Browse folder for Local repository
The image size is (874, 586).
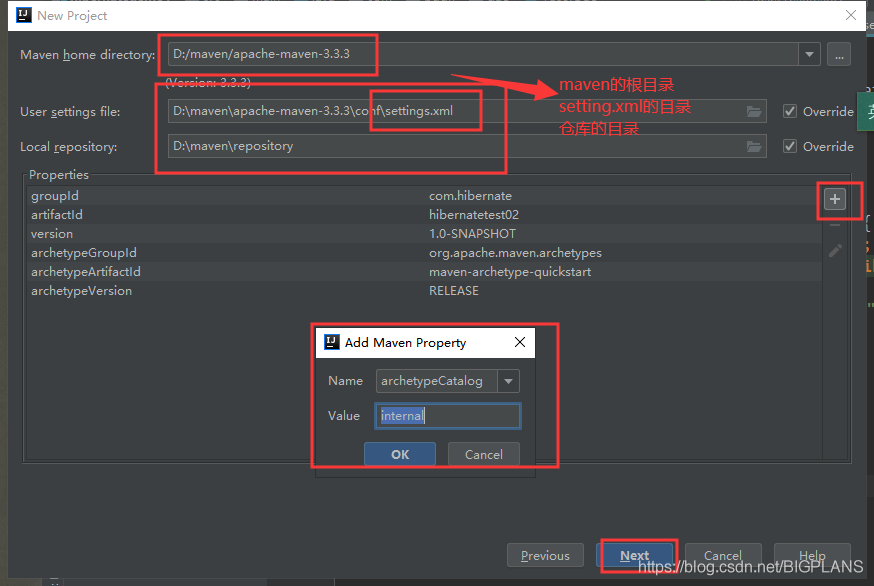coord(754,147)
